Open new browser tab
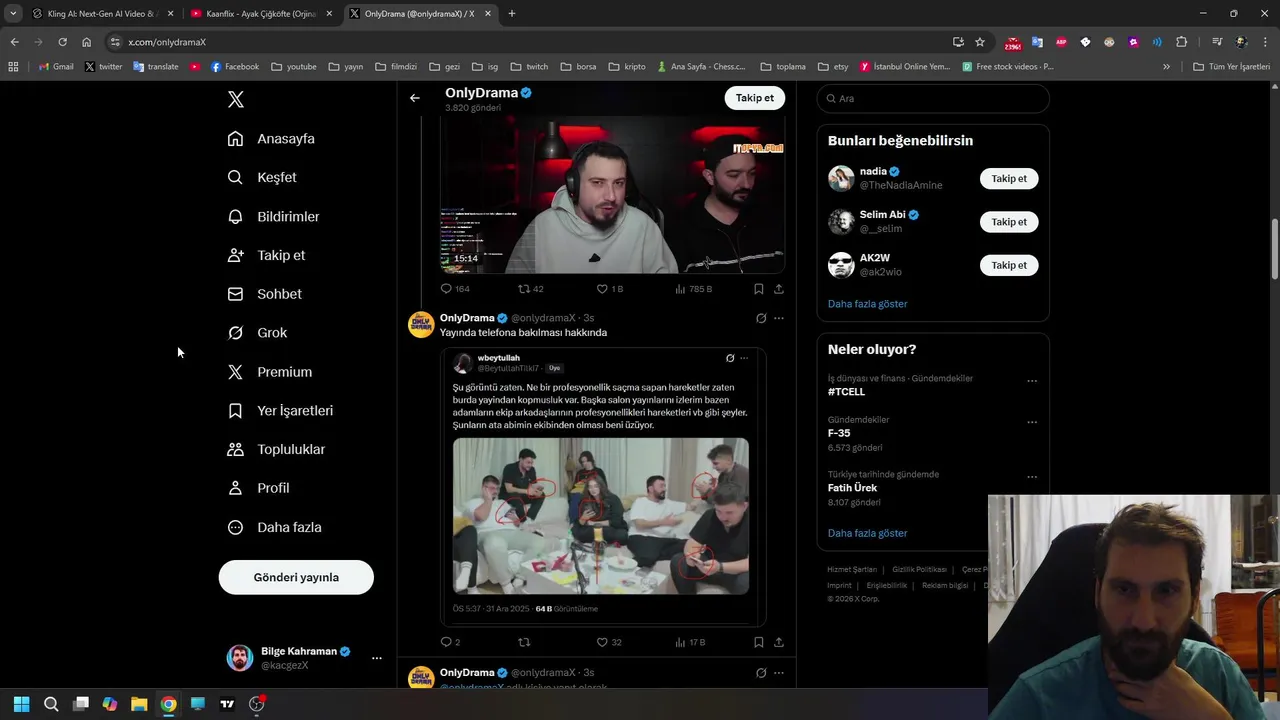This screenshot has height=720, width=1280. pos(512,14)
